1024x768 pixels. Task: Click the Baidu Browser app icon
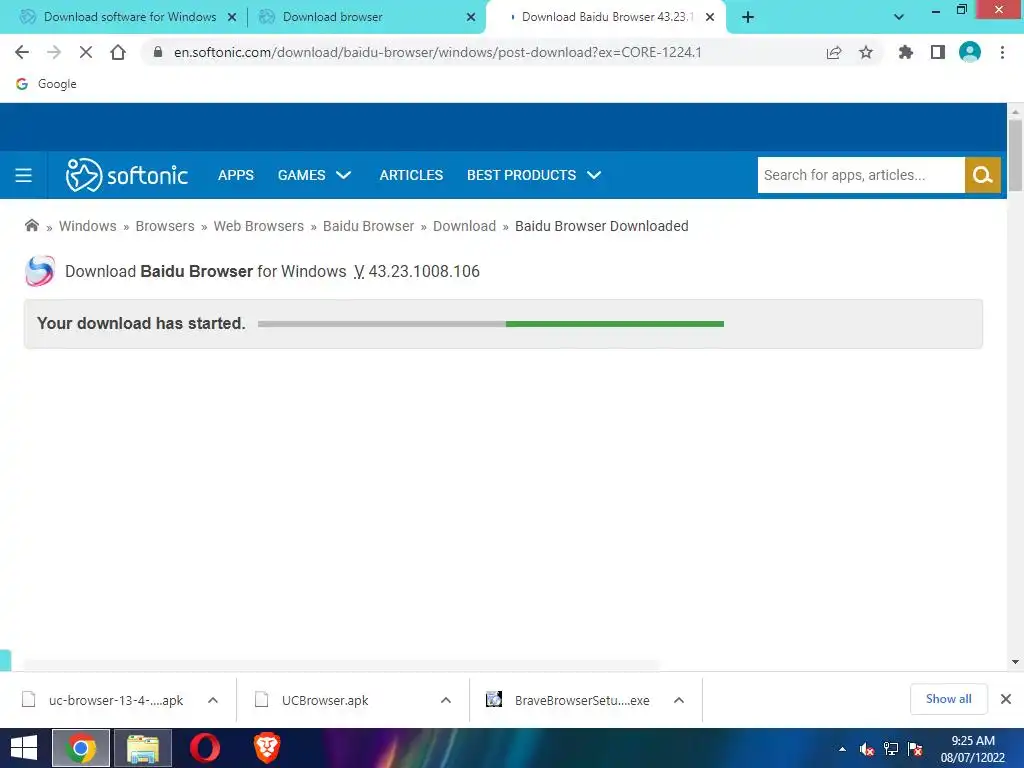39,271
